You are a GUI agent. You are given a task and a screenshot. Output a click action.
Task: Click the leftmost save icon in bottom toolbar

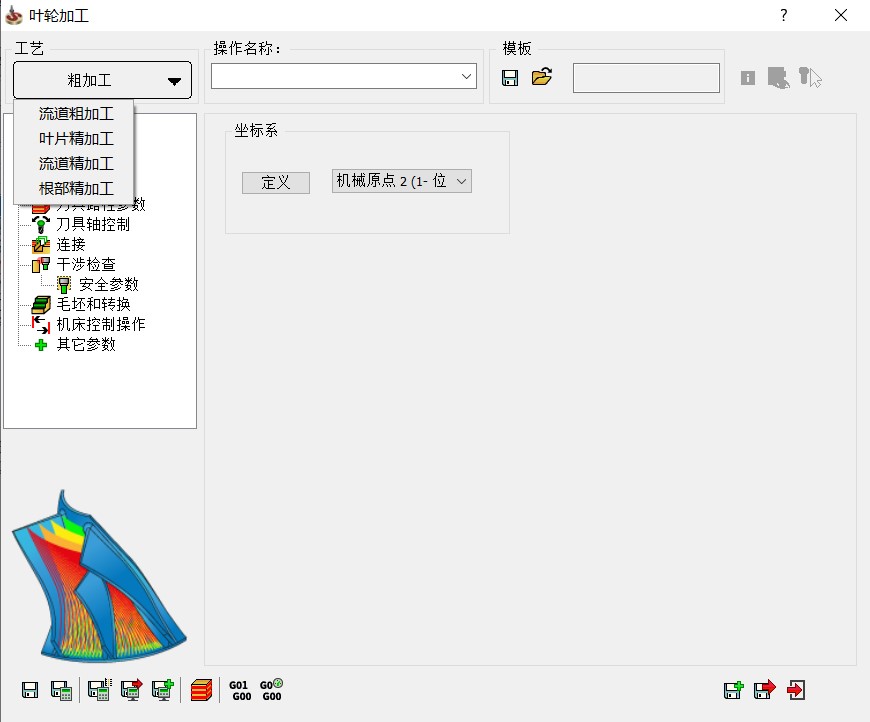point(30,690)
